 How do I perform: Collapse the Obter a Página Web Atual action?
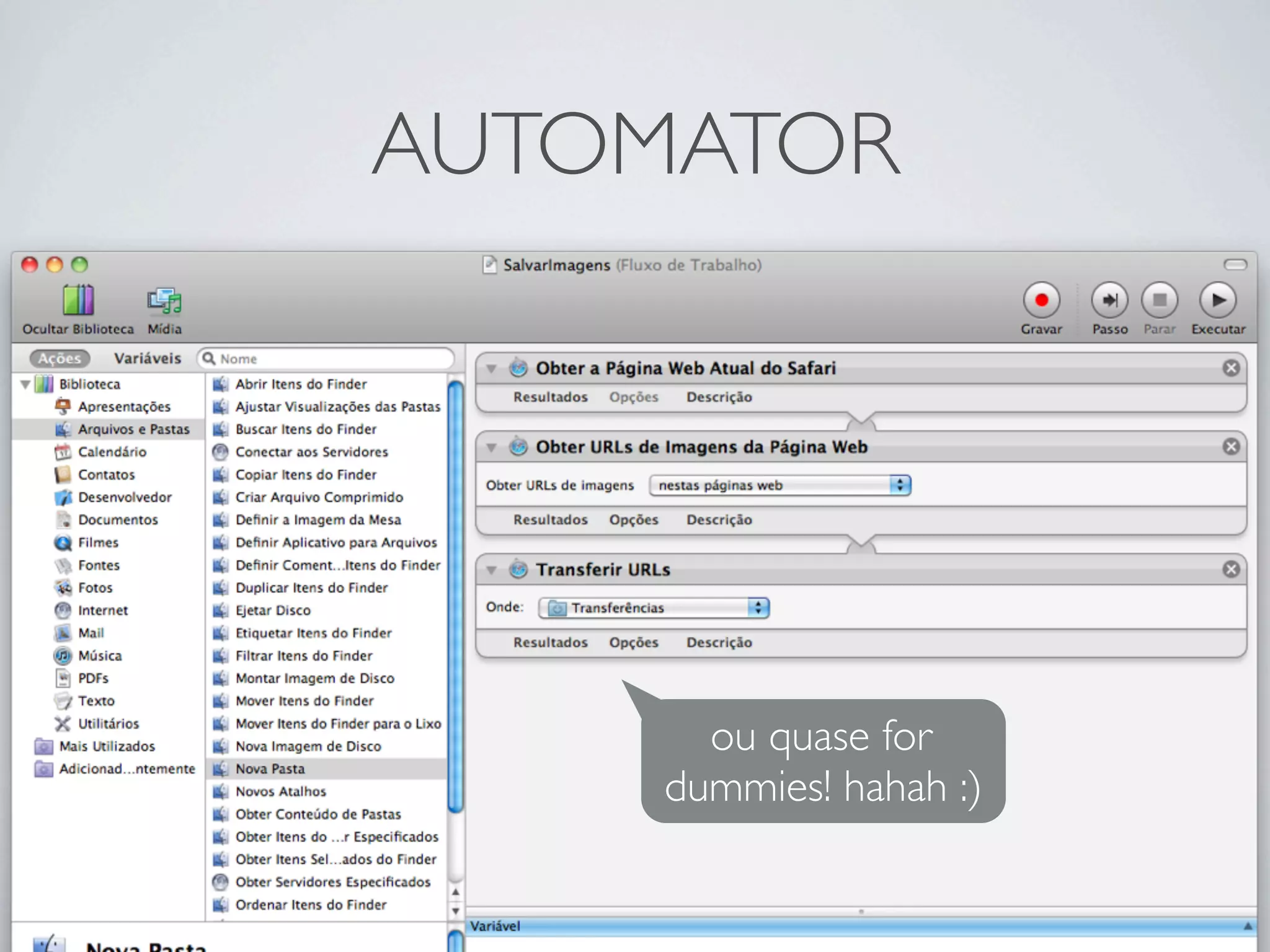[491, 369]
